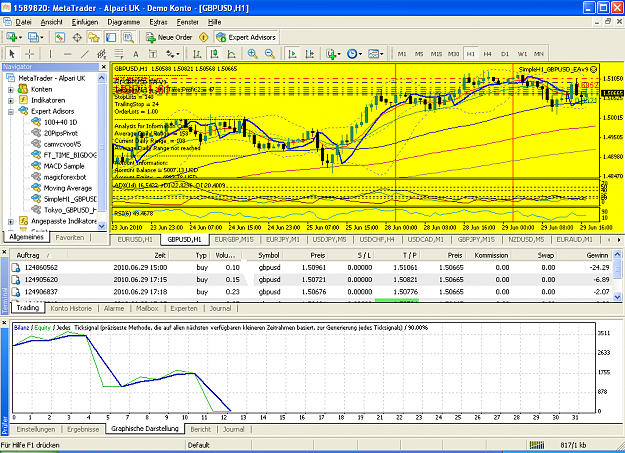Select the H4 timeframe
The image size is (625, 453).
click(x=487, y=54)
